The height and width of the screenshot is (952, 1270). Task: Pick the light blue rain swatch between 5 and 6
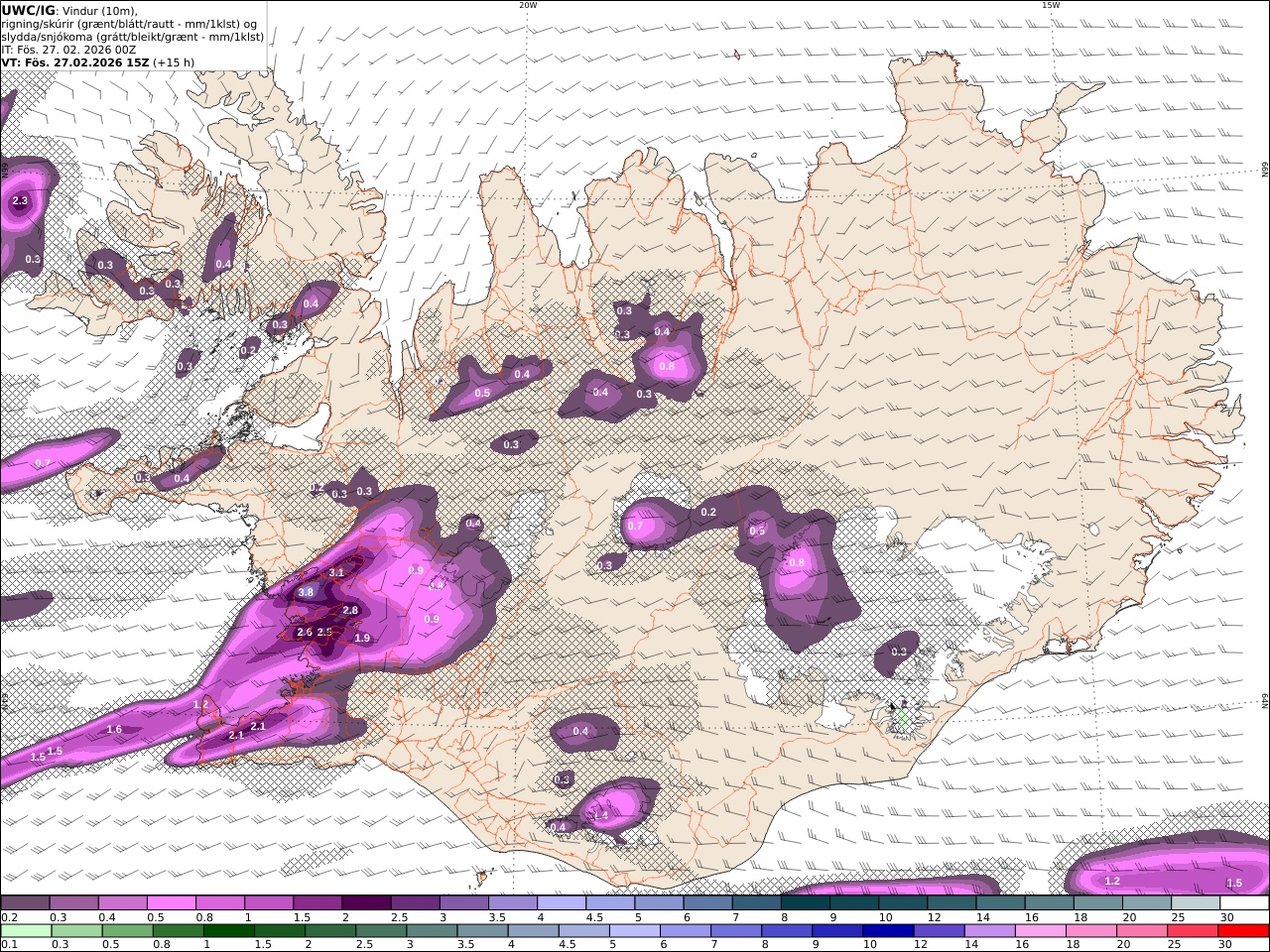point(634,931)
